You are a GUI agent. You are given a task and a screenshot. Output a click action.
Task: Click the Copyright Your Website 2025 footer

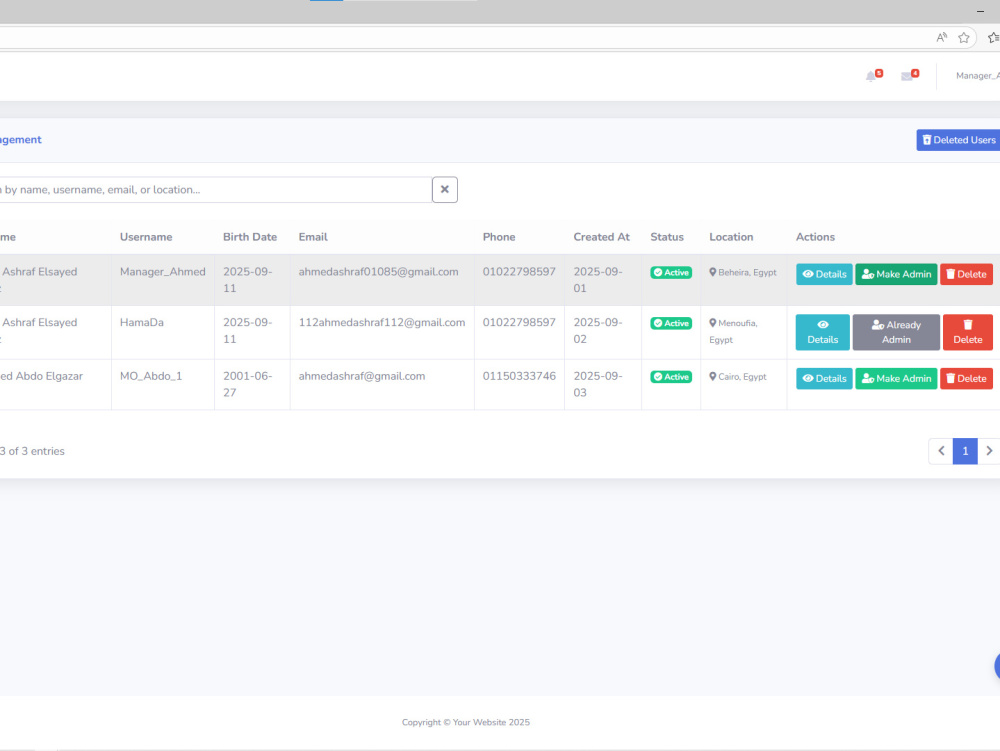pyautogui.click(x=466, y=722)
